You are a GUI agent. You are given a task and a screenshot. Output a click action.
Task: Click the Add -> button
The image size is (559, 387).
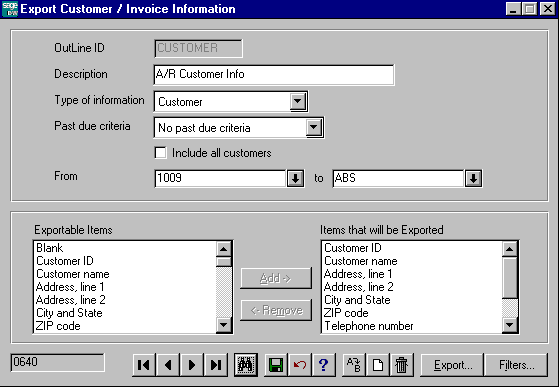point(276,278)
